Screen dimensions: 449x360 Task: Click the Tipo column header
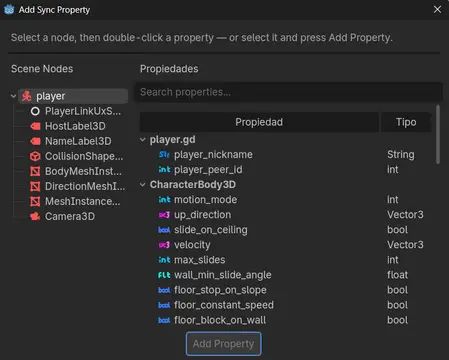pos(406,122)
